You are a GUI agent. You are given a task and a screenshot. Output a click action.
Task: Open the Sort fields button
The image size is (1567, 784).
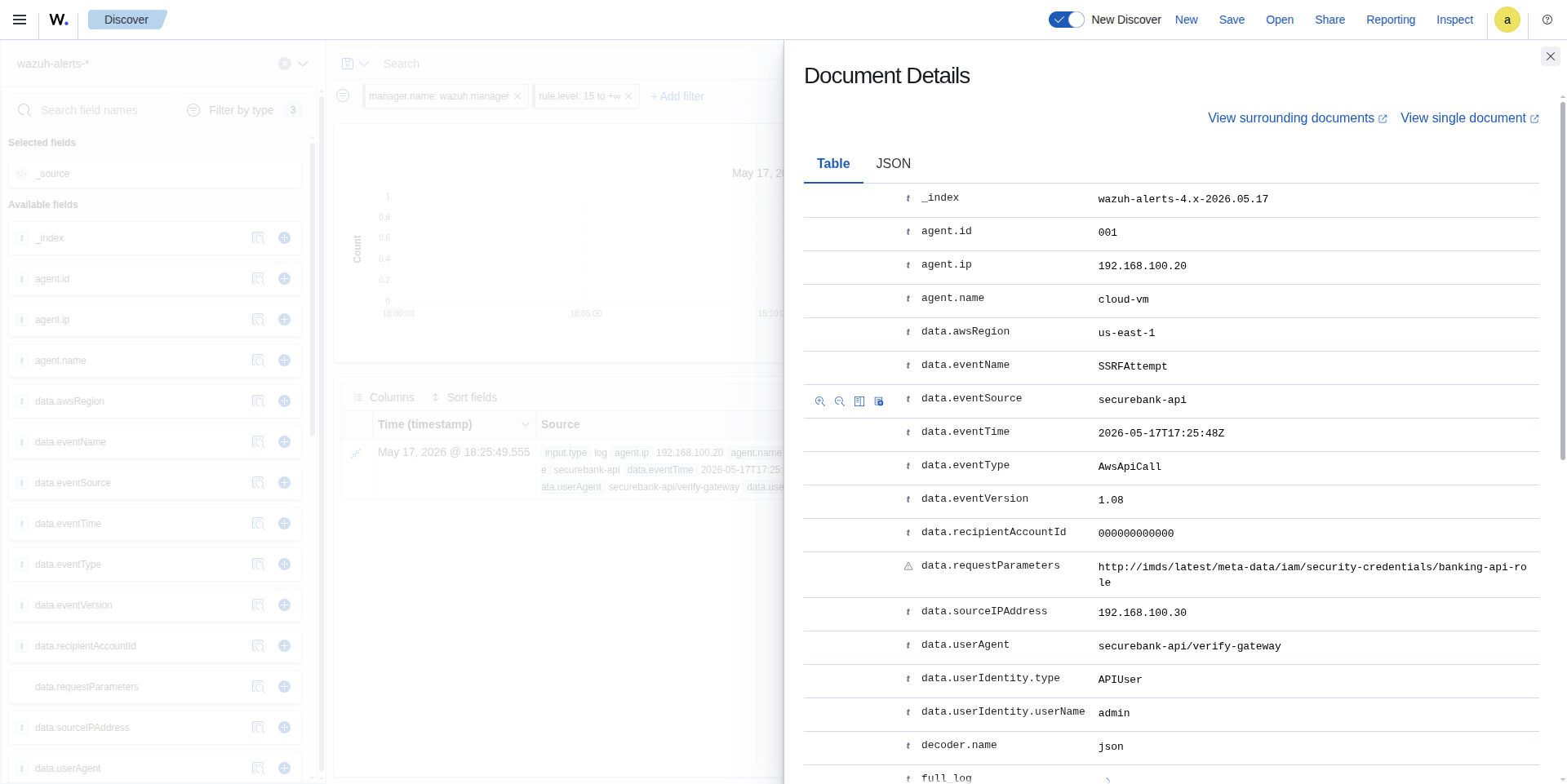464,397
